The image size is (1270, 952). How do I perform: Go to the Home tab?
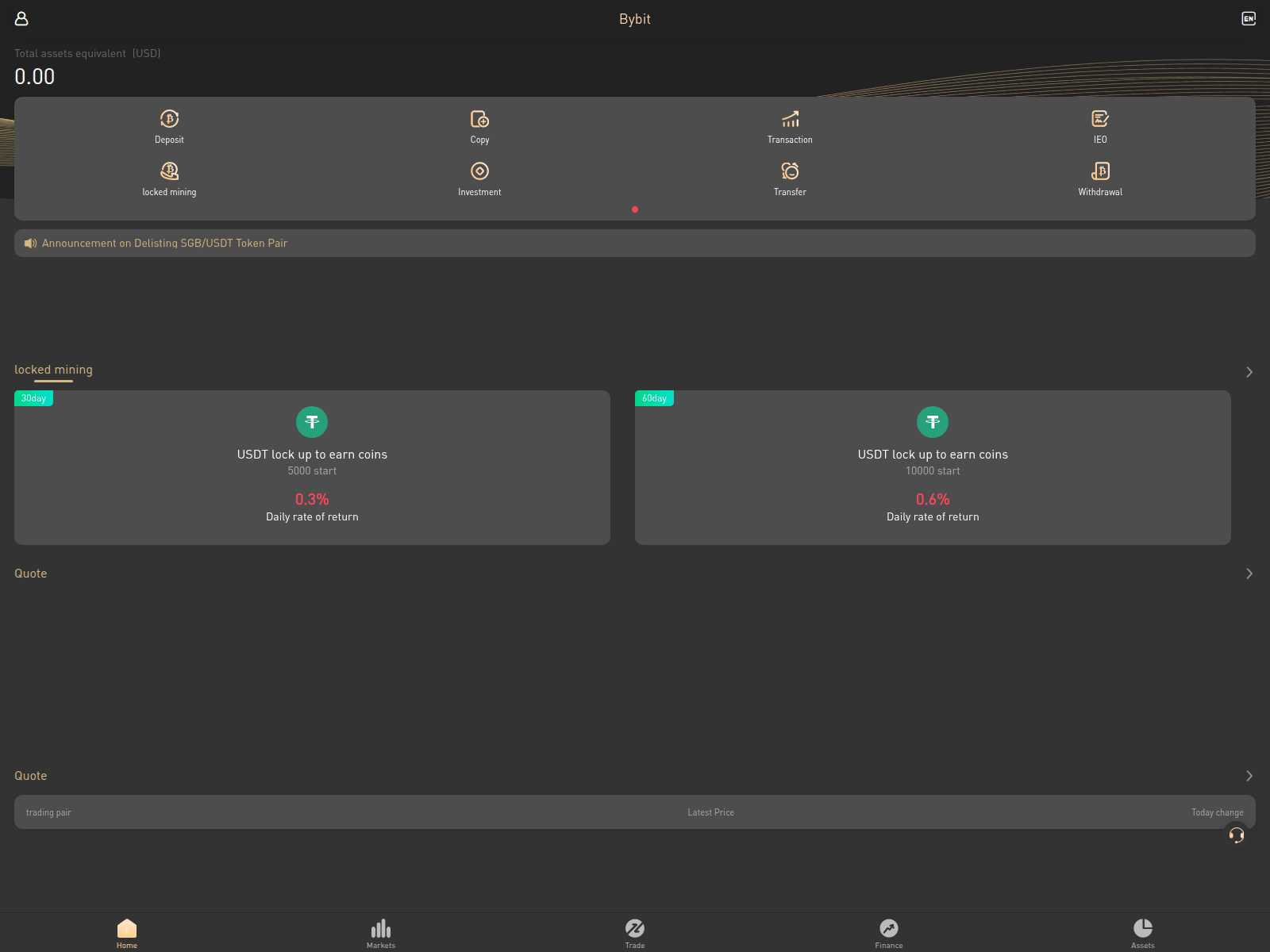pyautogui.click(x=127, y=933)
